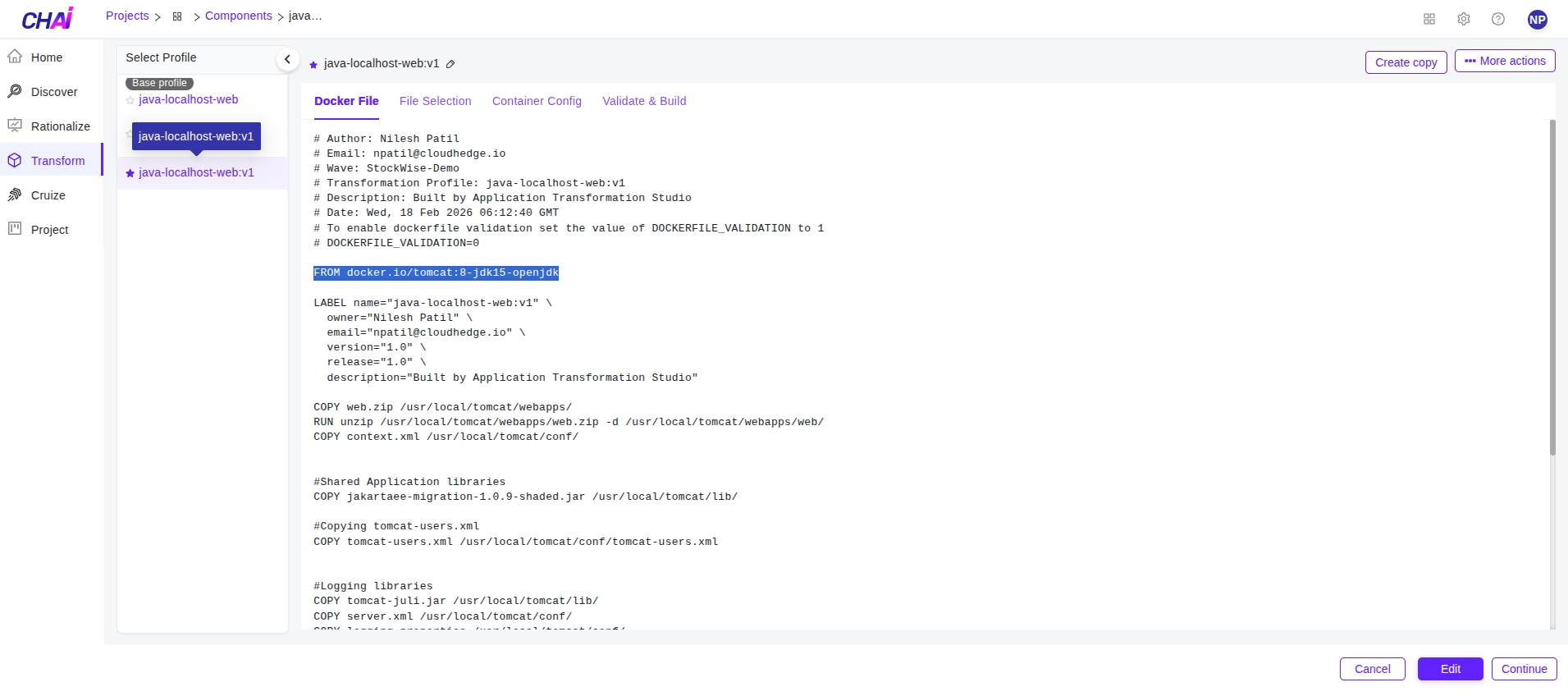Collapse the Select Profile panel
Image resolution: width=1568 pixels, height=696 pixels.
[x=287, y=59]
